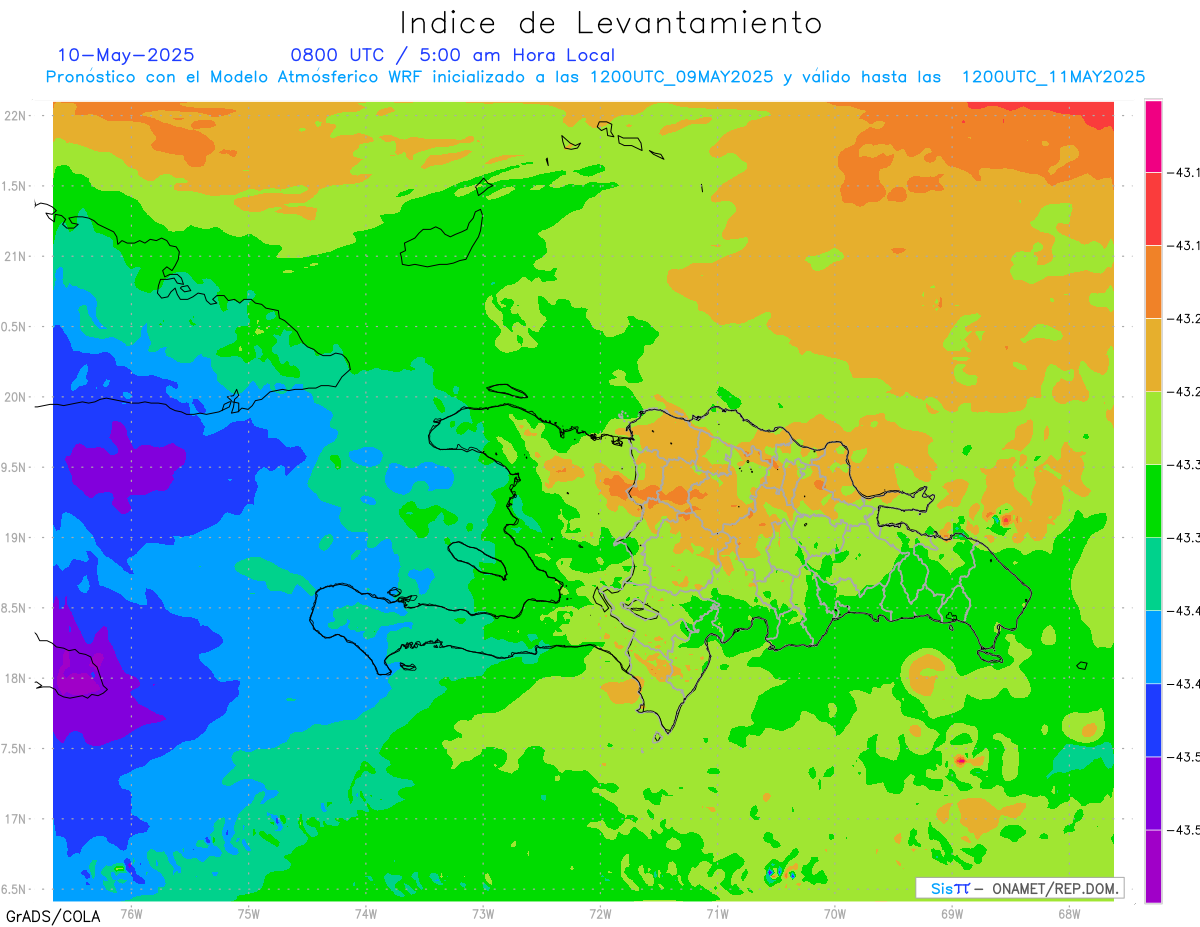The height and width of the screenshot is (927, 1200).
Task: Pick the amber-yellow swatch on the color bar
Action: (1153, 355)
